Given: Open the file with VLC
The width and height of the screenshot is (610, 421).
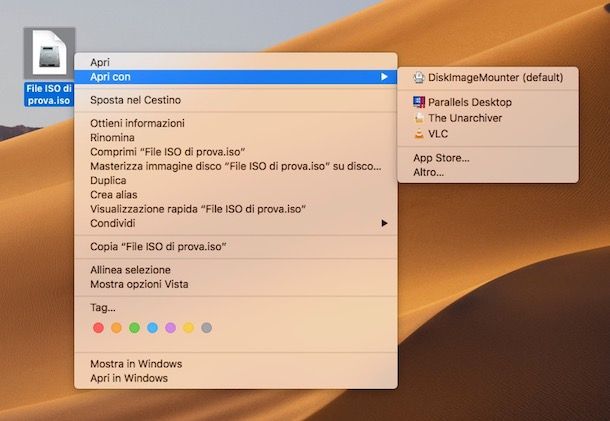Looking at the screenshot, I should [x=488, y=134].
